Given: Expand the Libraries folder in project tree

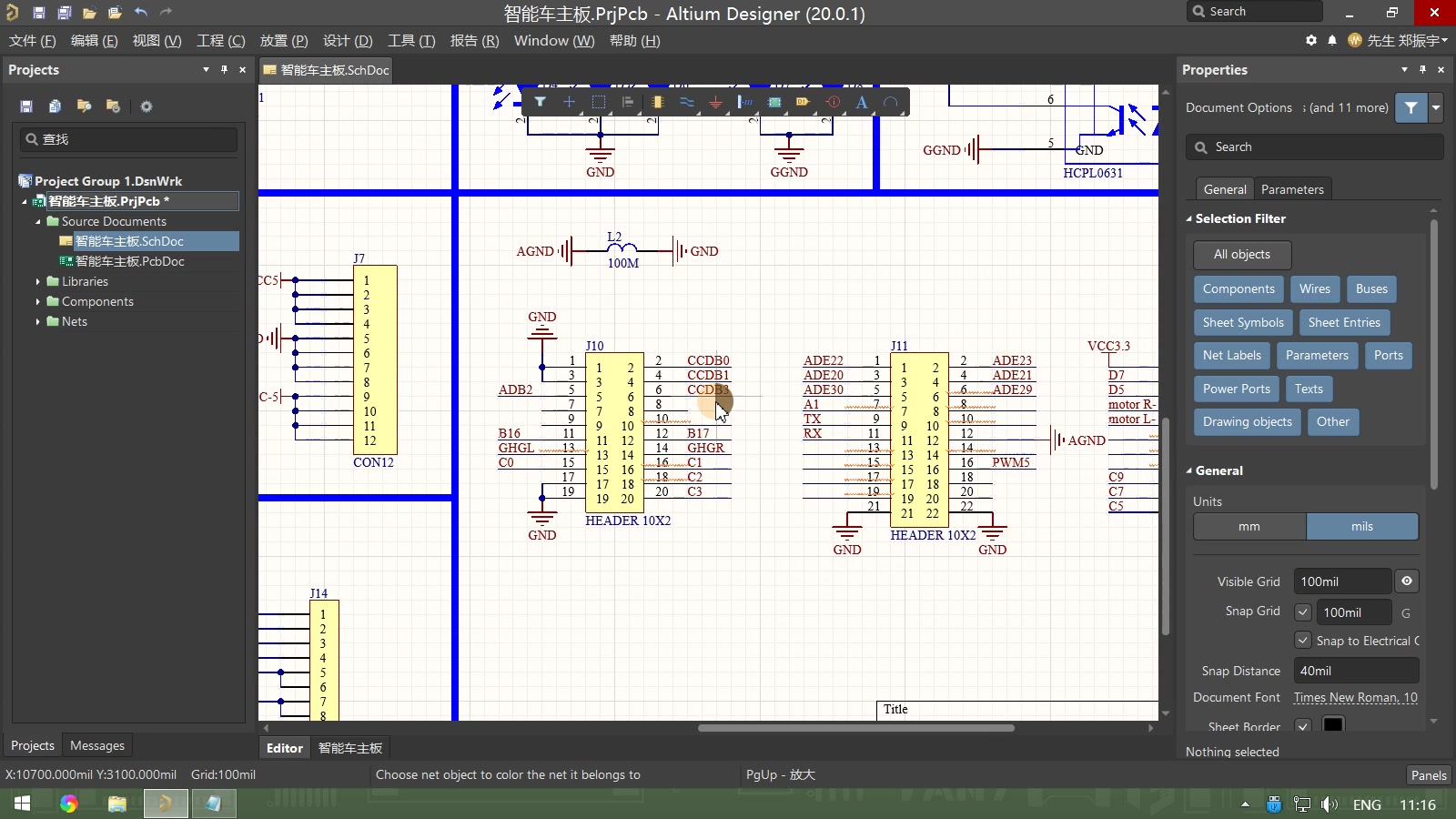Looking at the screenshot, I should pos(38,282).
